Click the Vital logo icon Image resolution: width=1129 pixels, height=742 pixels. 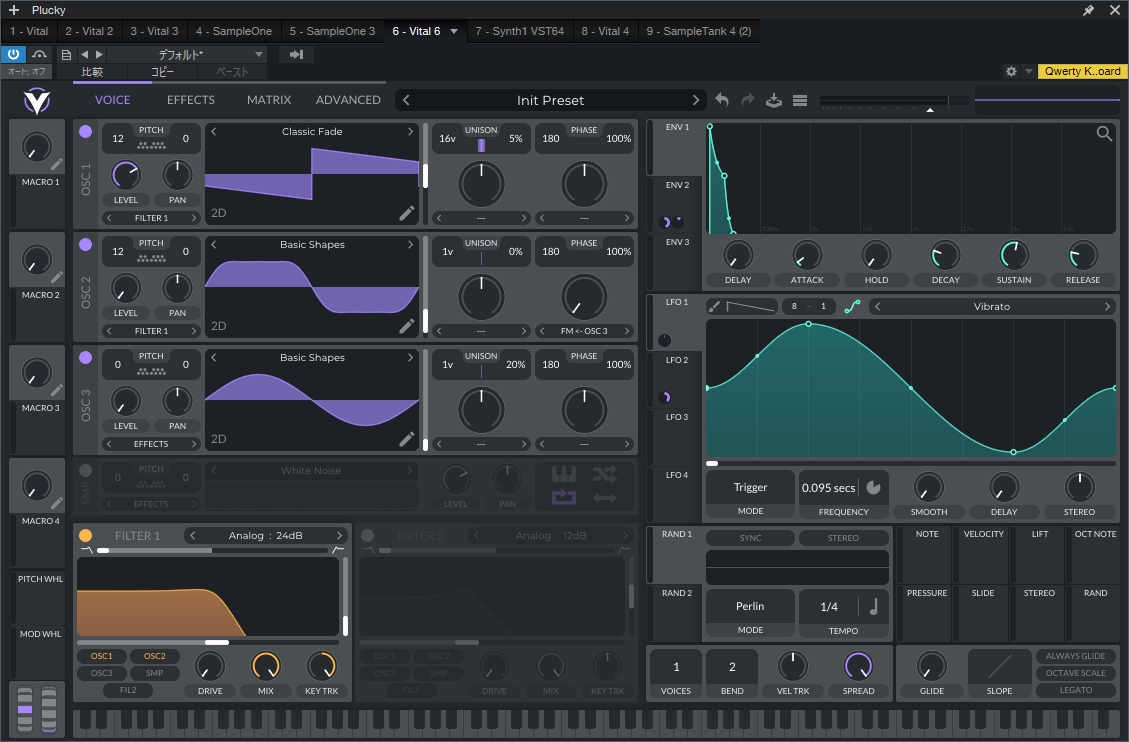pos(37,101)
